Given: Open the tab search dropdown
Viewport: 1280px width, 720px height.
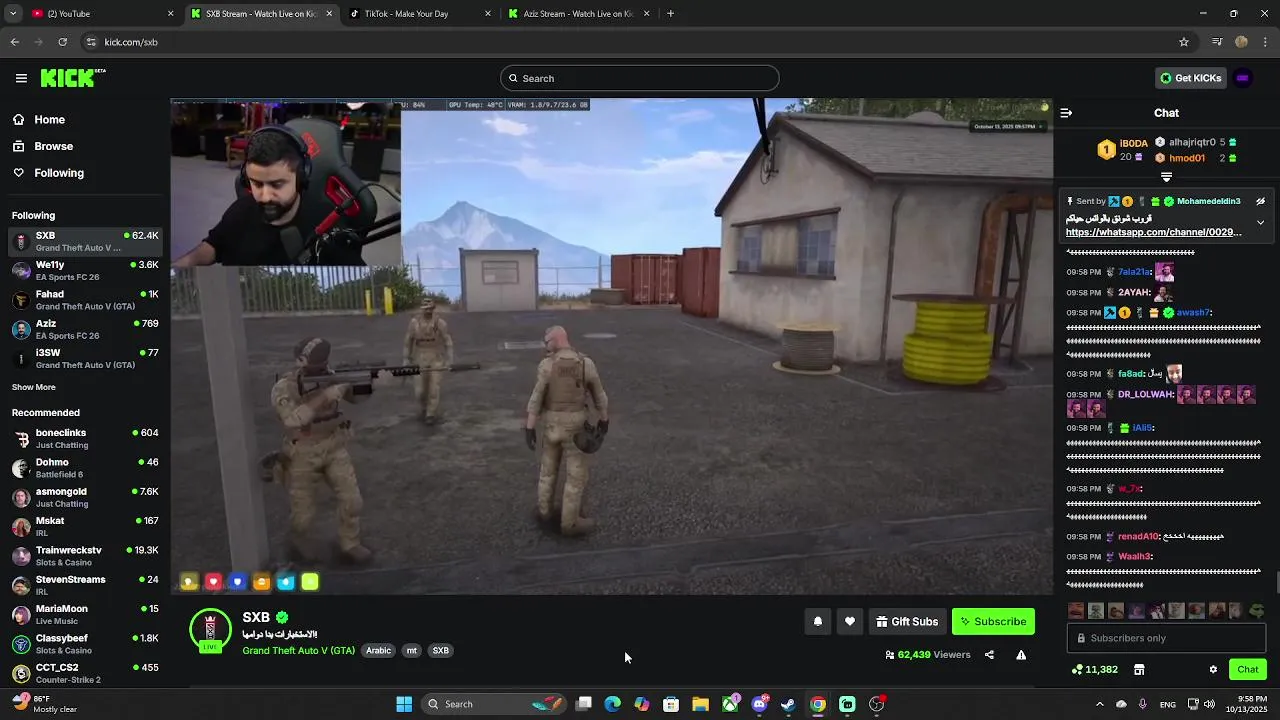Looking at the screenshot, I should 12,14.
